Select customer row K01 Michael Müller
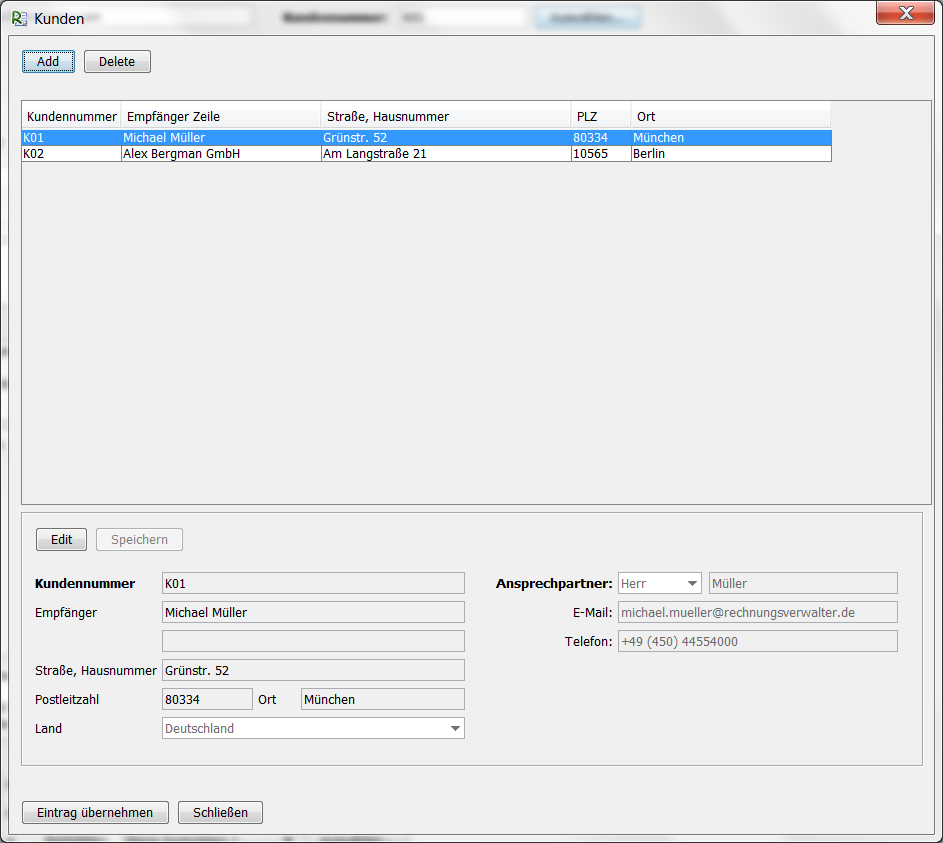This screenshot has width=943, height=843. [300, 138]
